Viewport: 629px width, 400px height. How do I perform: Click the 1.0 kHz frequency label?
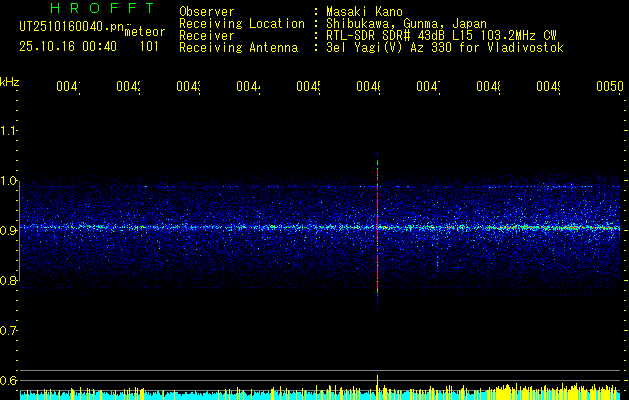pyautogui.click(x=8, y=181)
